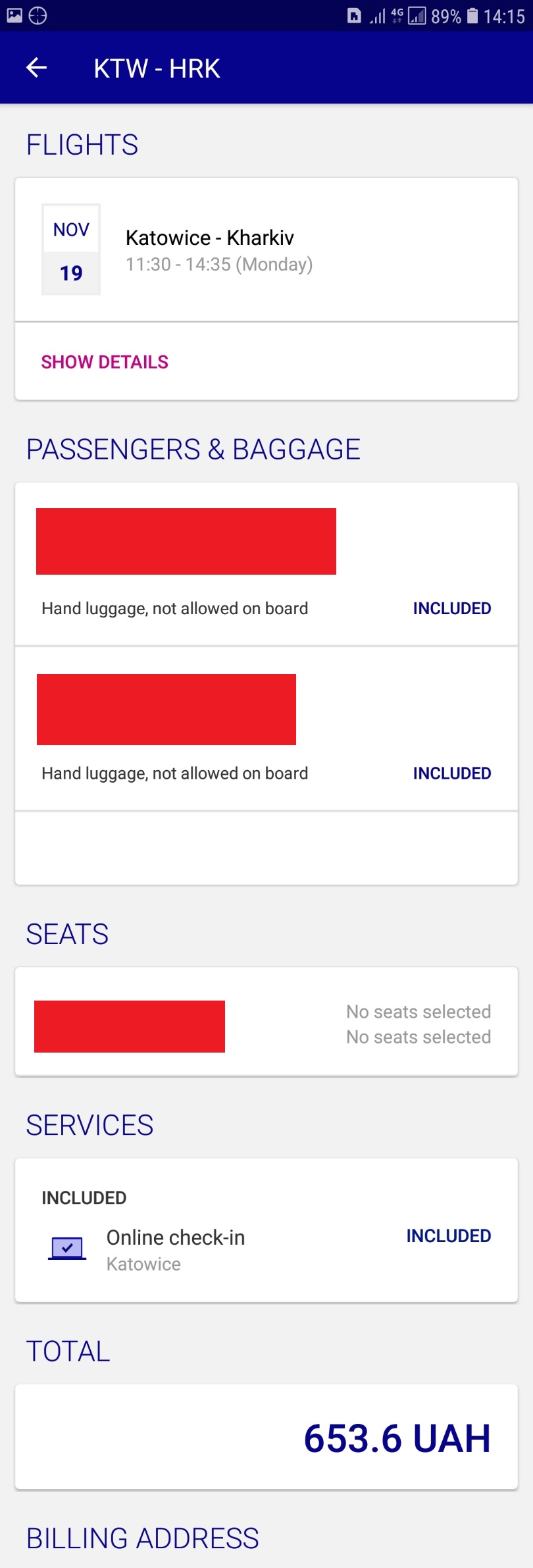
Task: Tap the 653.6 UAH total amount
Action: [x=397, y=1438]
